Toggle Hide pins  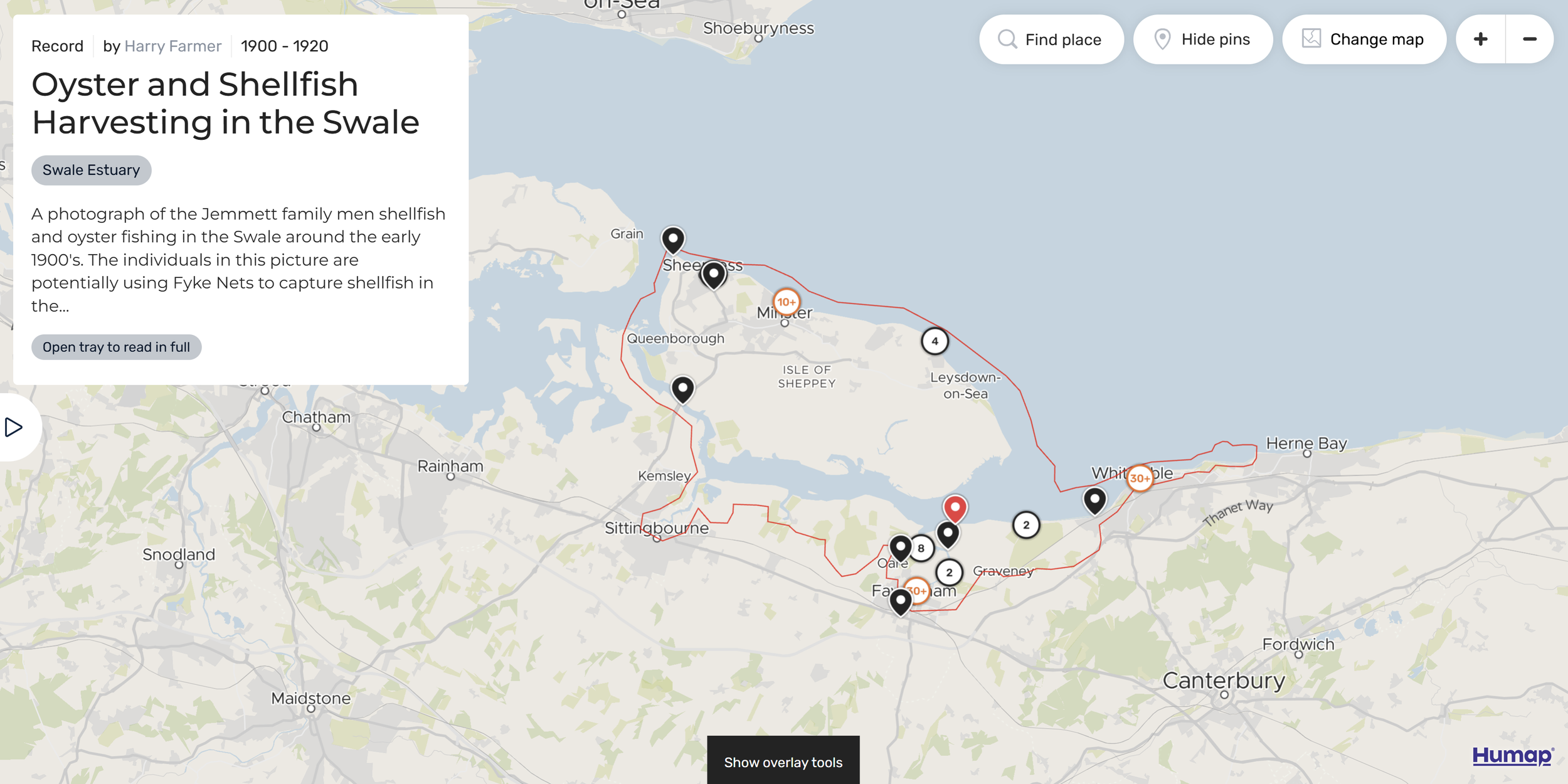click(1202, 40)
